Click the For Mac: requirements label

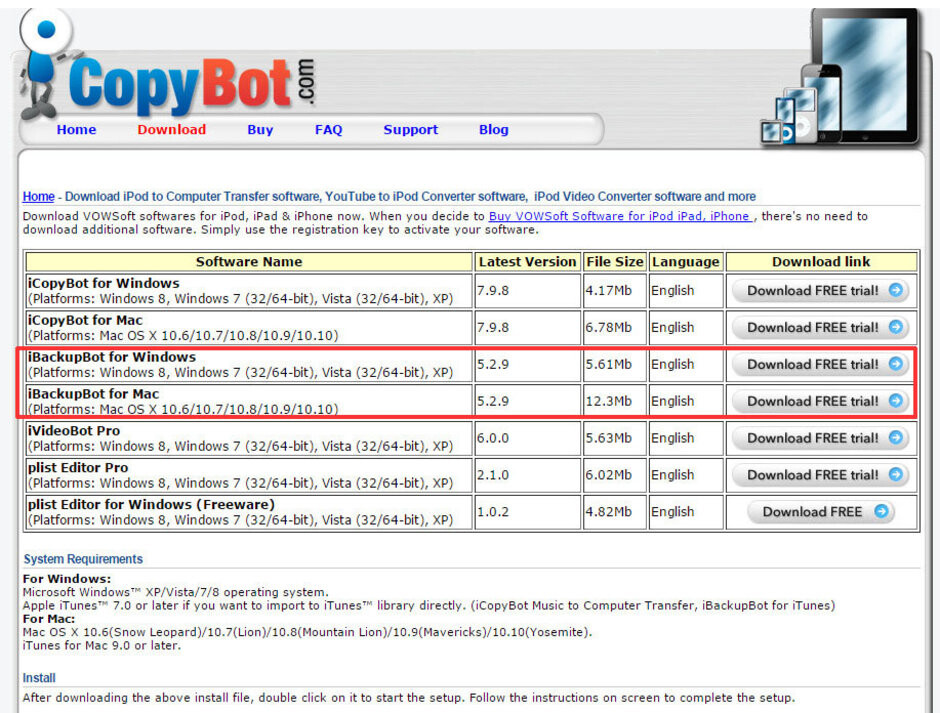tap(49, 619)
